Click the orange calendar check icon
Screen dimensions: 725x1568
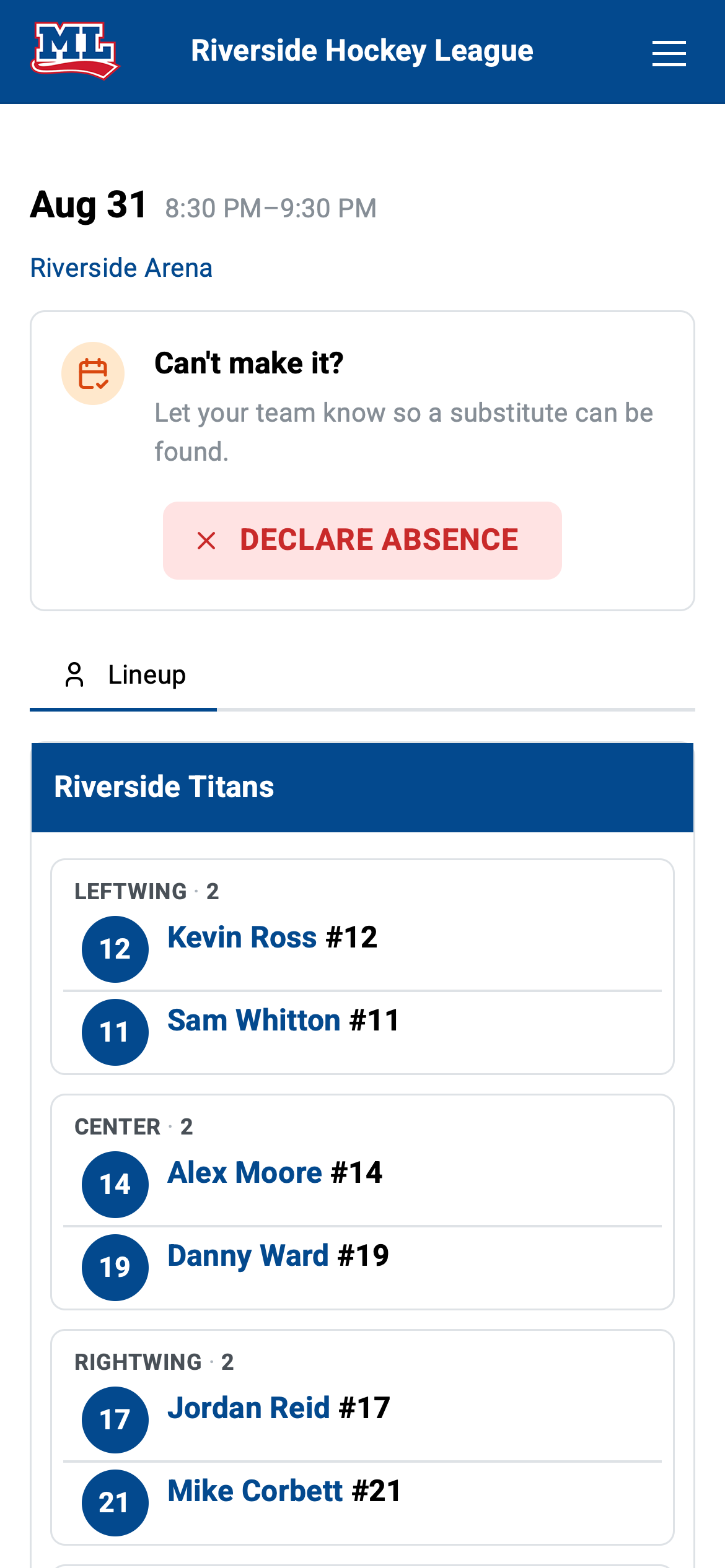coord(93,373)
